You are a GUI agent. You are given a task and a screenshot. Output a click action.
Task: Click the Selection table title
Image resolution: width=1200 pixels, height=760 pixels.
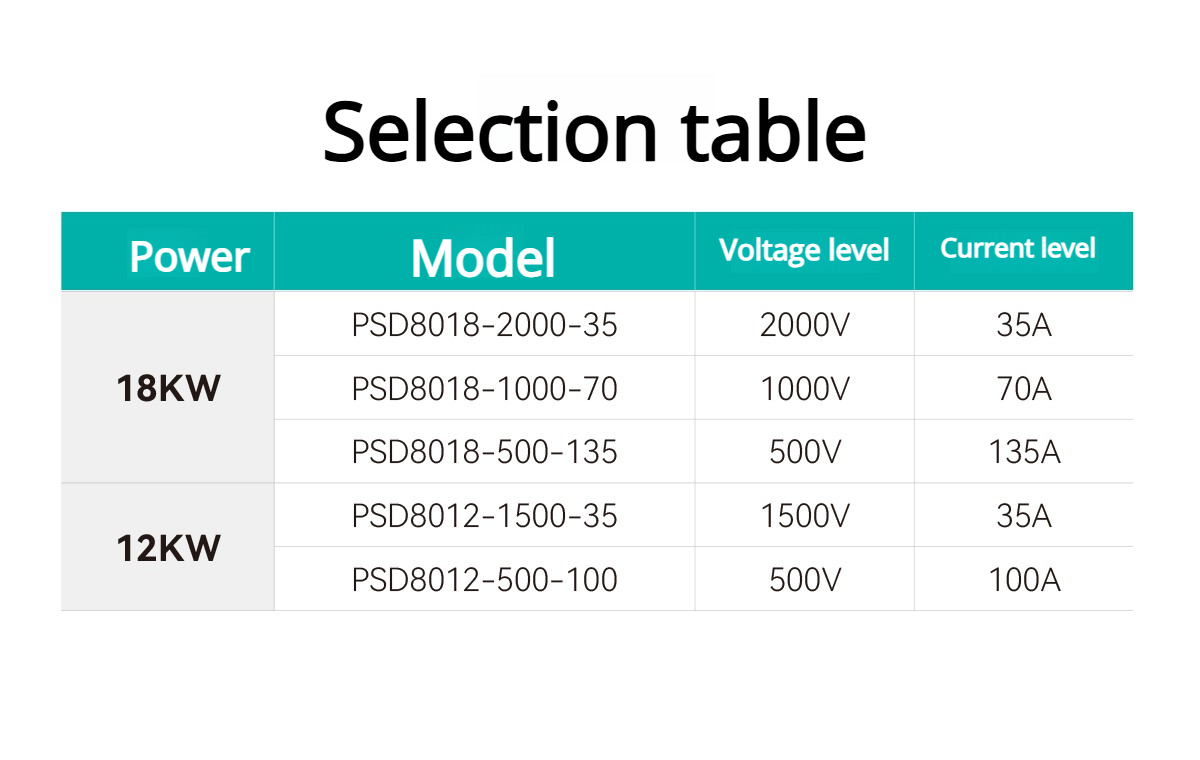[x=594, y=131]
